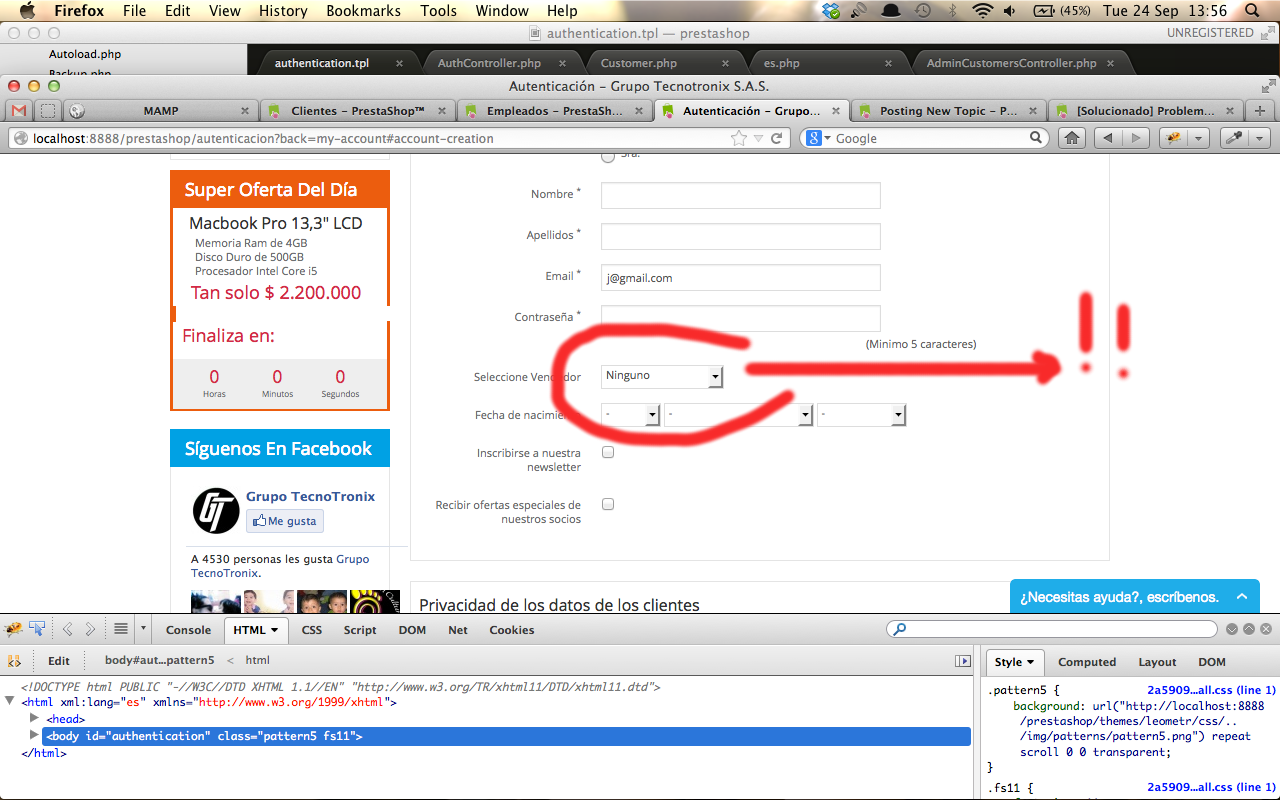Open the Tools menu
Image resolution: width=1280 pixels, height=800 pixels.
(439, 11)
